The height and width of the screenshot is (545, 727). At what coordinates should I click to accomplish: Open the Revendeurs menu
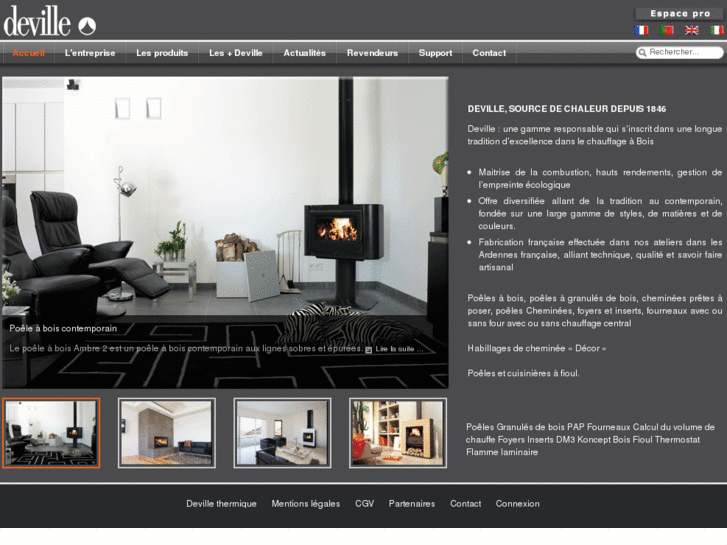(x=372, y=53)
